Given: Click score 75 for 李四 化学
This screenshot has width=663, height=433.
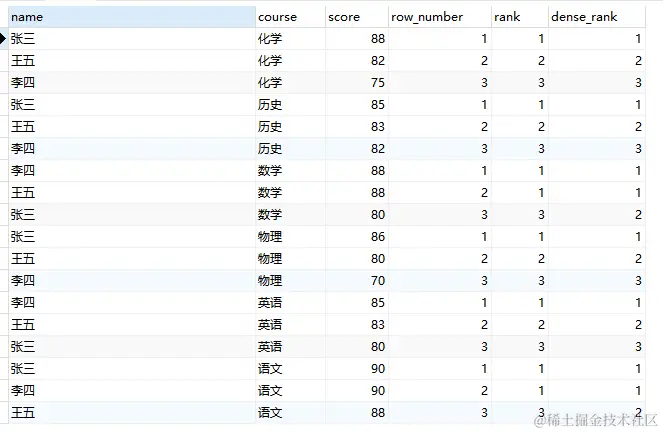Looking at the screenshot, I should coord(356,83).
